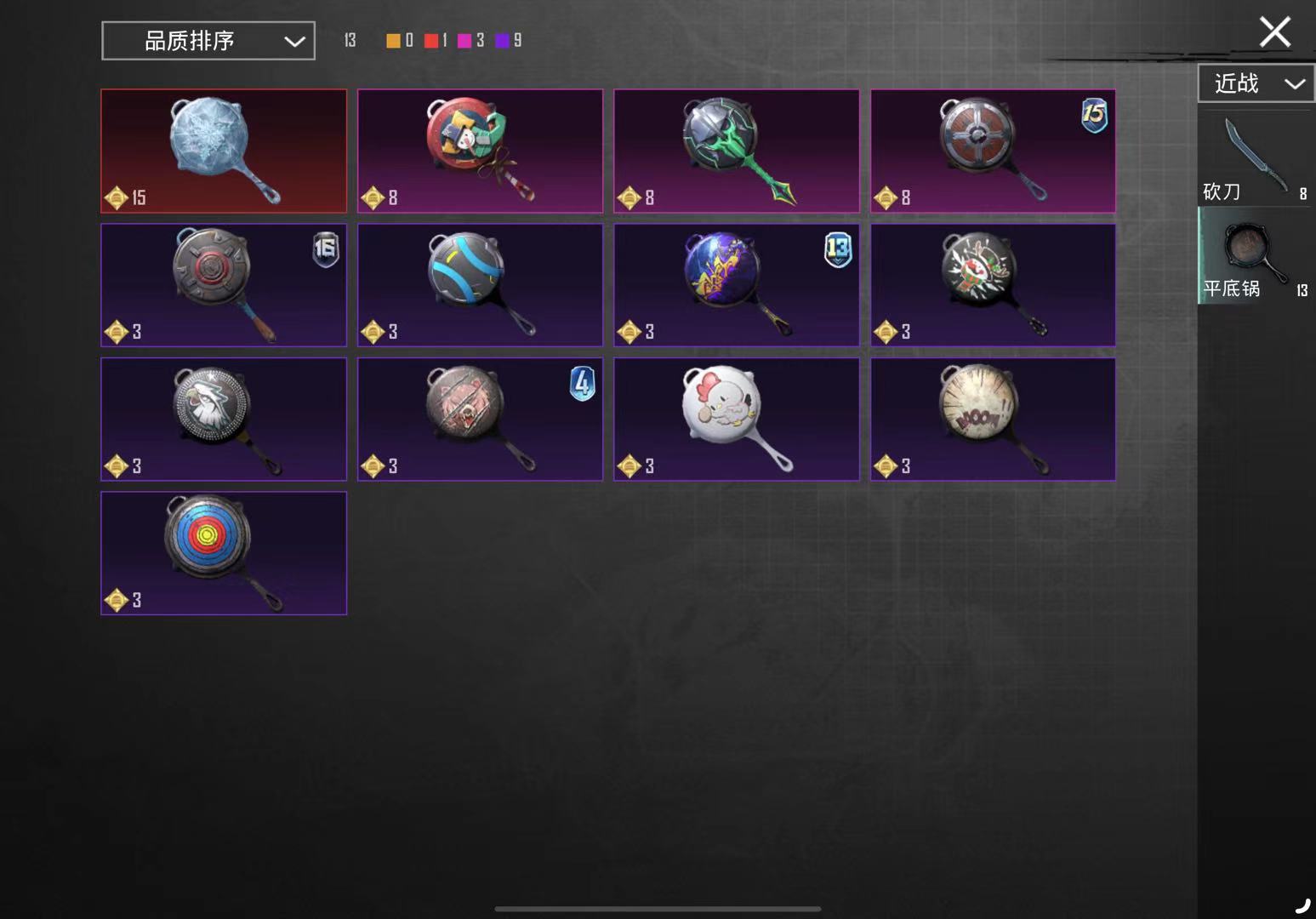Click the level 15 badge on shield pan

click(1094, 115)
